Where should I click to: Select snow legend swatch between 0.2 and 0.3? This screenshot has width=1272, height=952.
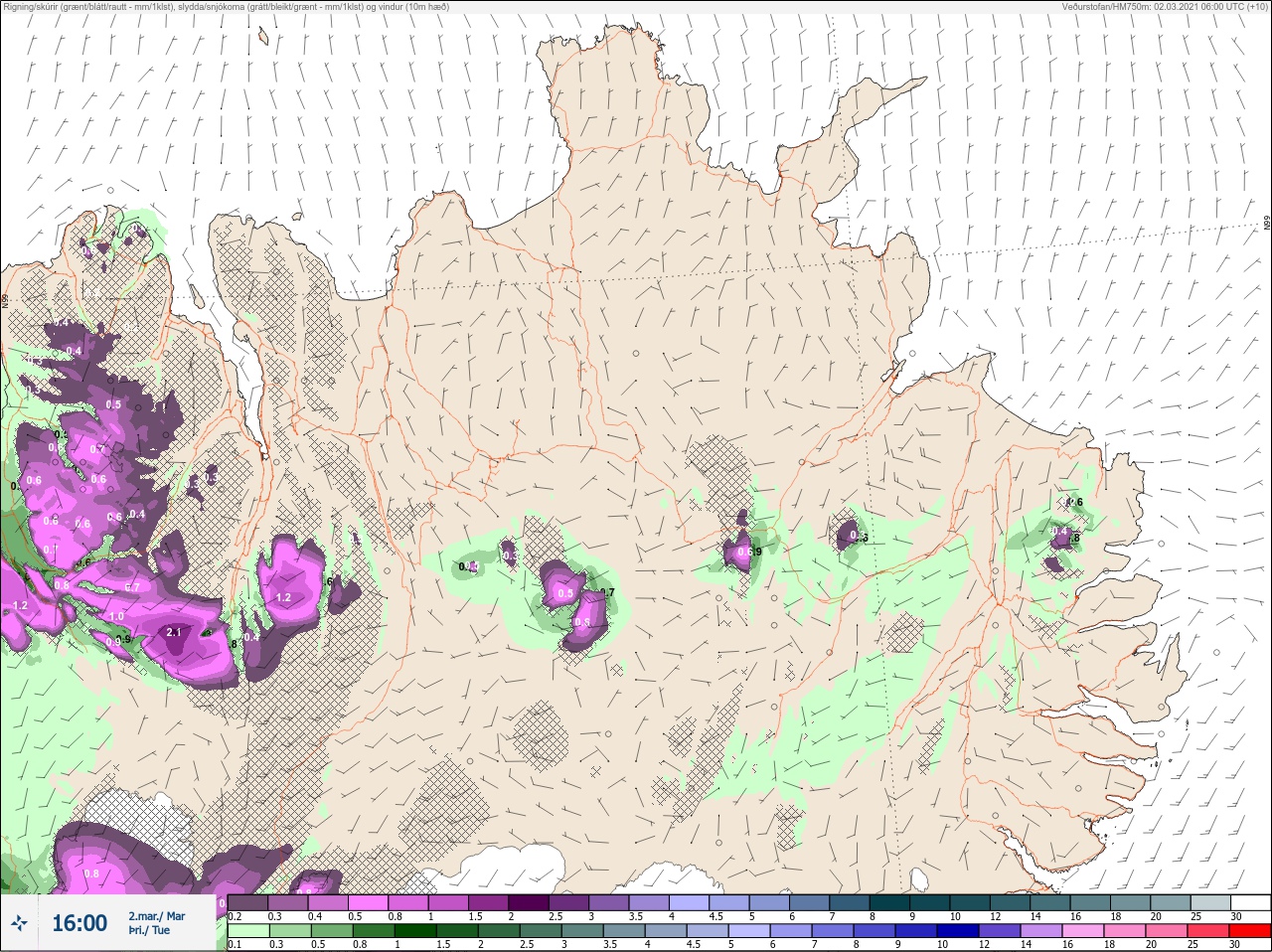tap(247, 902)
